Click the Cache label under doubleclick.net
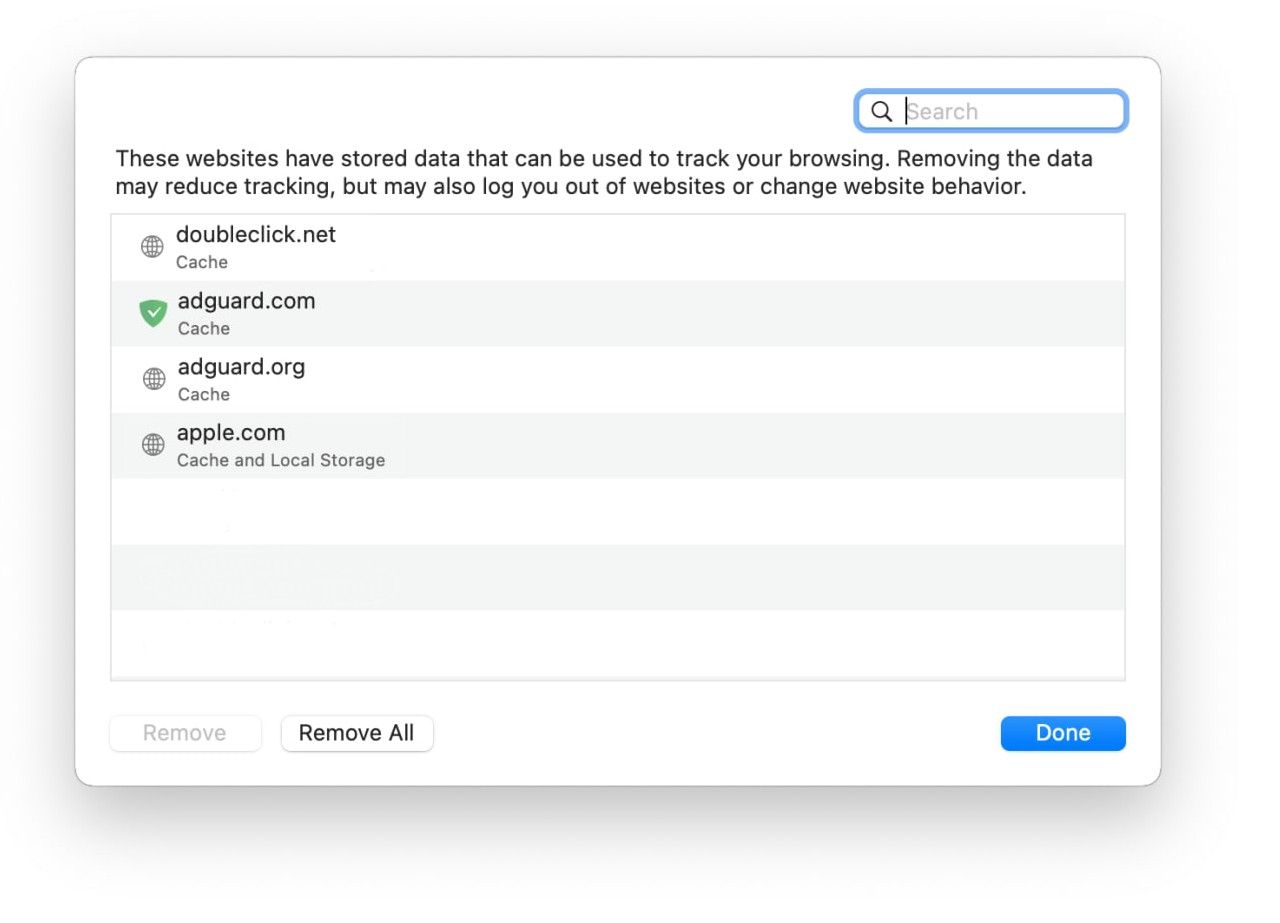 tap(202, 262)
